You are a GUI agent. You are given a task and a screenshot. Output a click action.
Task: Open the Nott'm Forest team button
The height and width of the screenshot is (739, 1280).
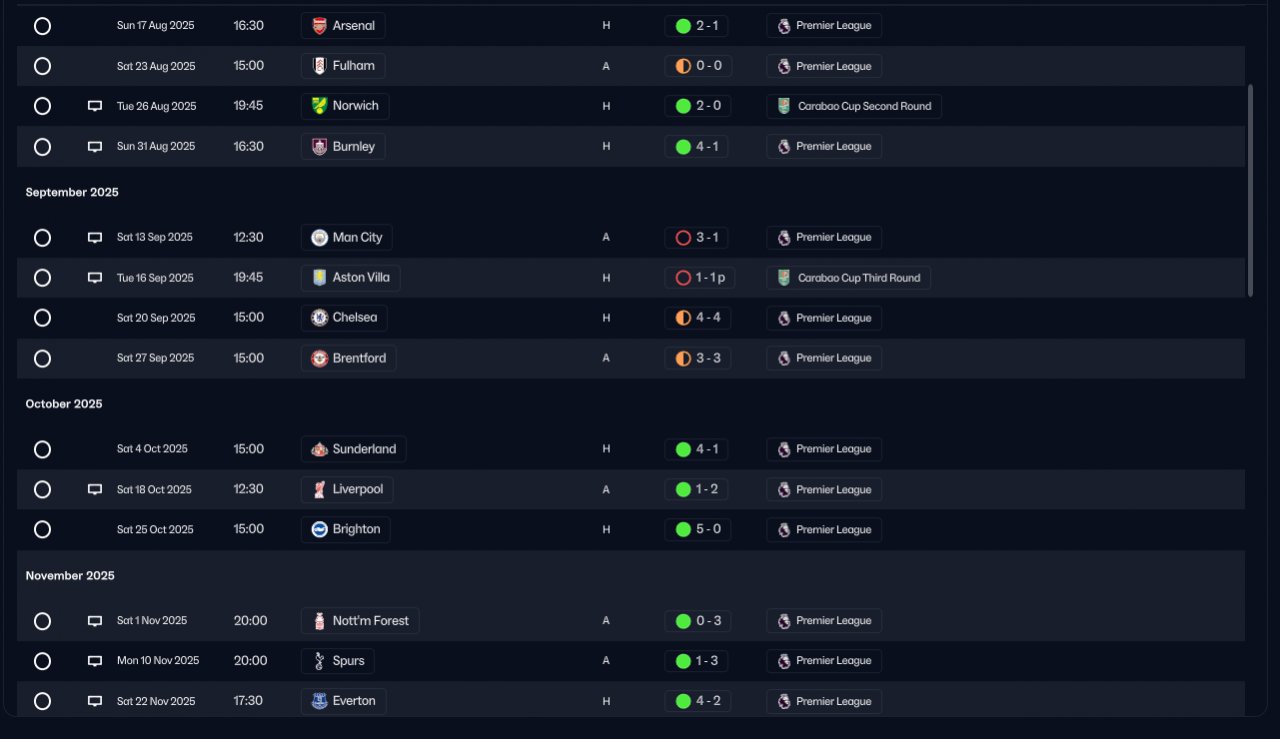(360, 621)
